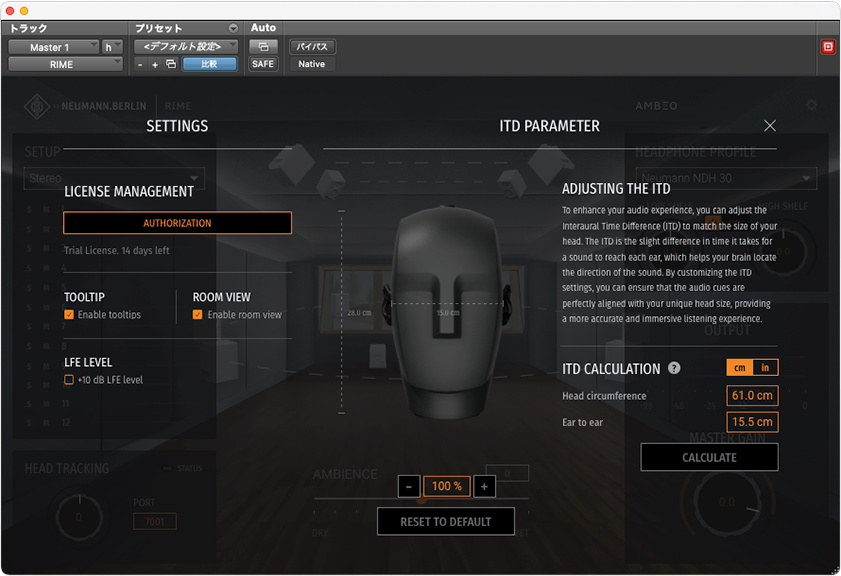
Task: Close the settings overlay with the X
Action: [x=770, y=126]
